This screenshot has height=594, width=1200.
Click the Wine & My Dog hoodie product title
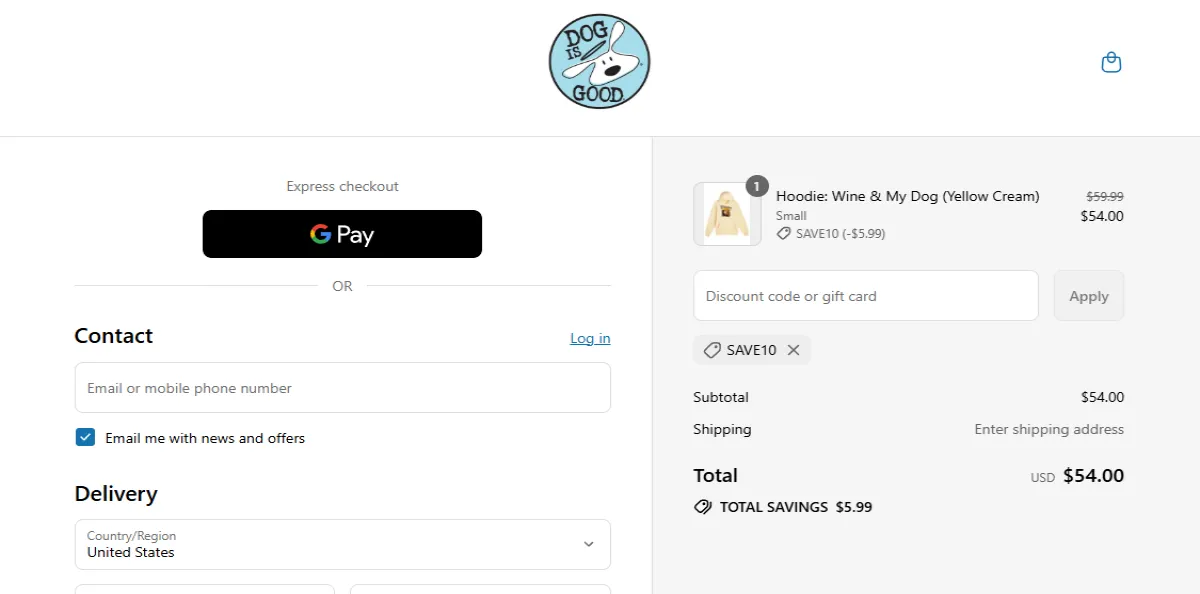907,196
